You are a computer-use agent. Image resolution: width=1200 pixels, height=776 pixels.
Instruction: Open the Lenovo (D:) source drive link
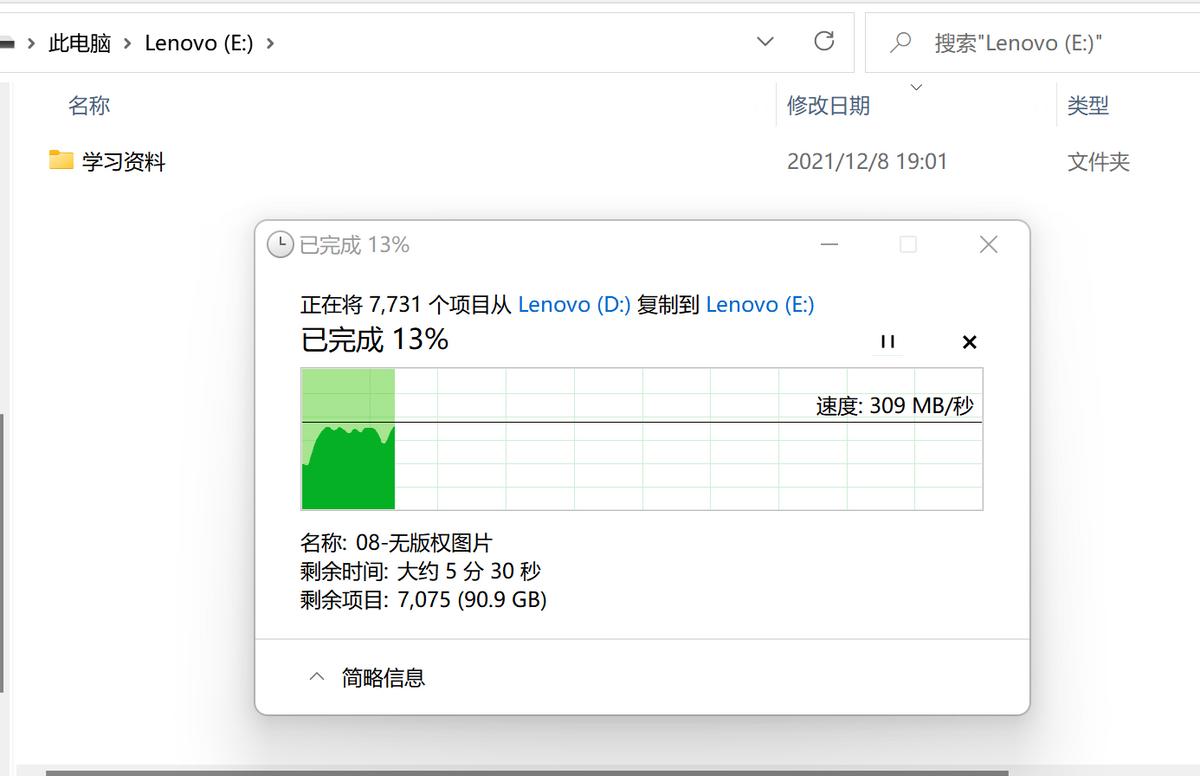coord(573,304)
